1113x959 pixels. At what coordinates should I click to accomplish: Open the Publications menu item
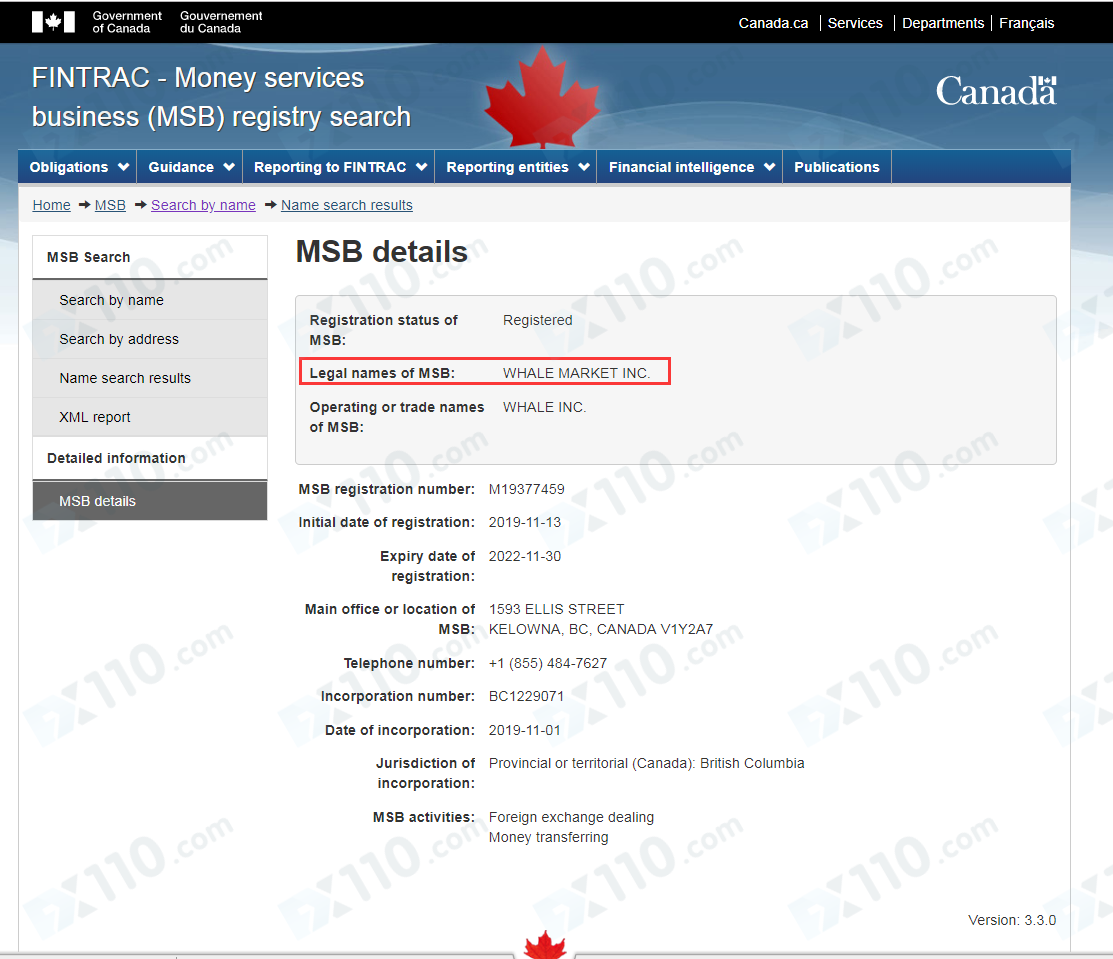tap(837, 167)
